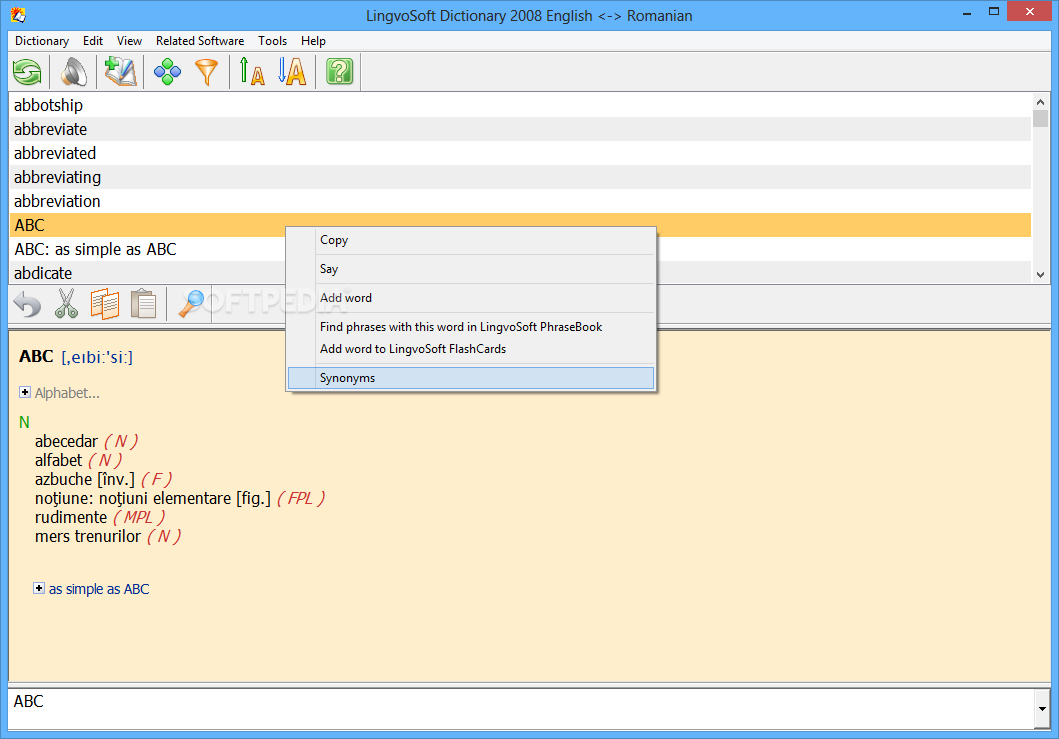Image resolution: width=1059 pixels, height=739 pixels.
Task: Select 'abbreviate' in the word list
Action: click(520, 129)
